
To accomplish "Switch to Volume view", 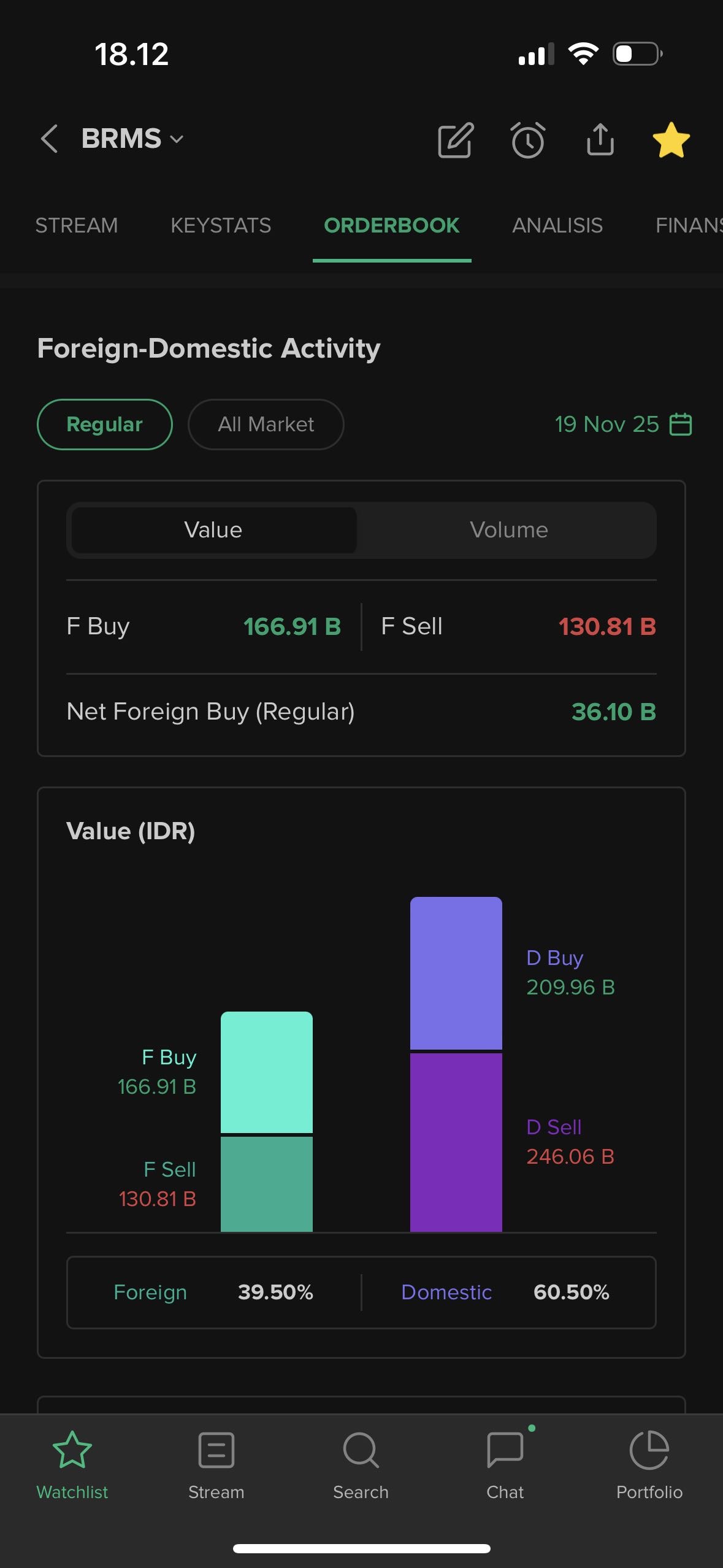I will click(x=508, y=530).
